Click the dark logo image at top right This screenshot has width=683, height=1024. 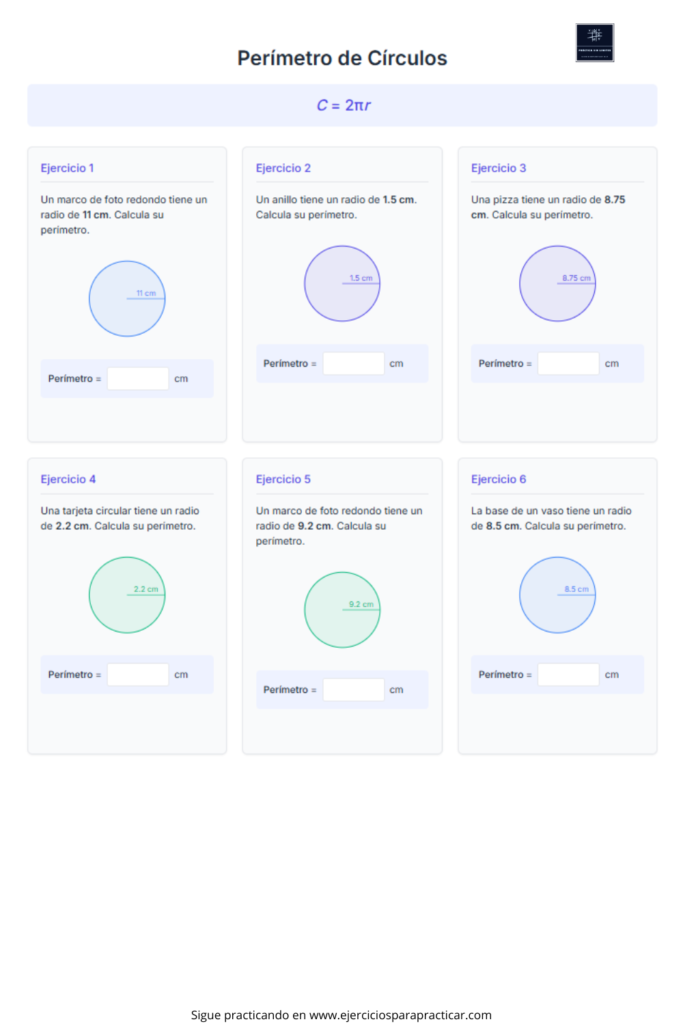click(594, 42)
